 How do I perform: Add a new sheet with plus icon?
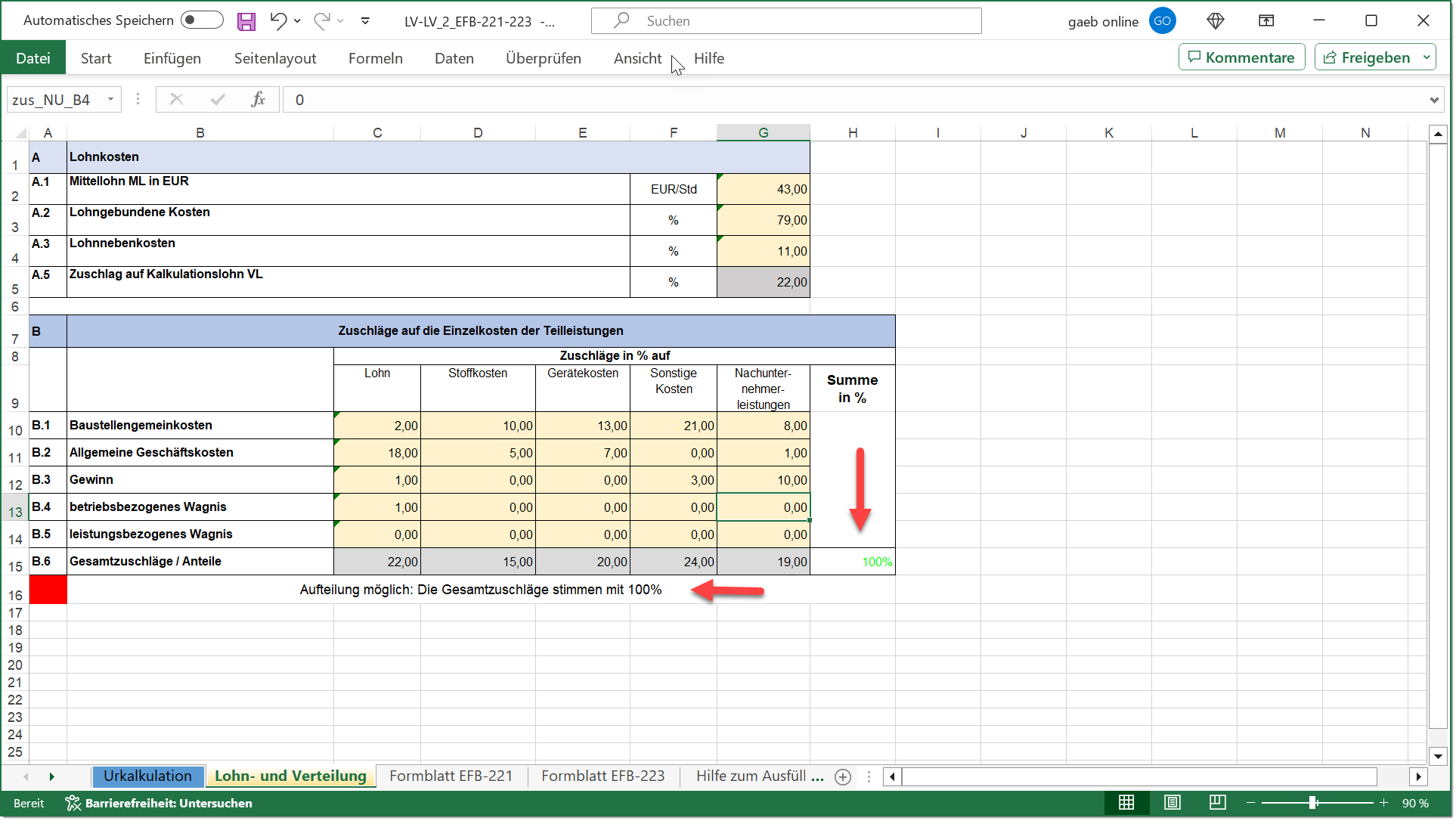pos(843,777)
